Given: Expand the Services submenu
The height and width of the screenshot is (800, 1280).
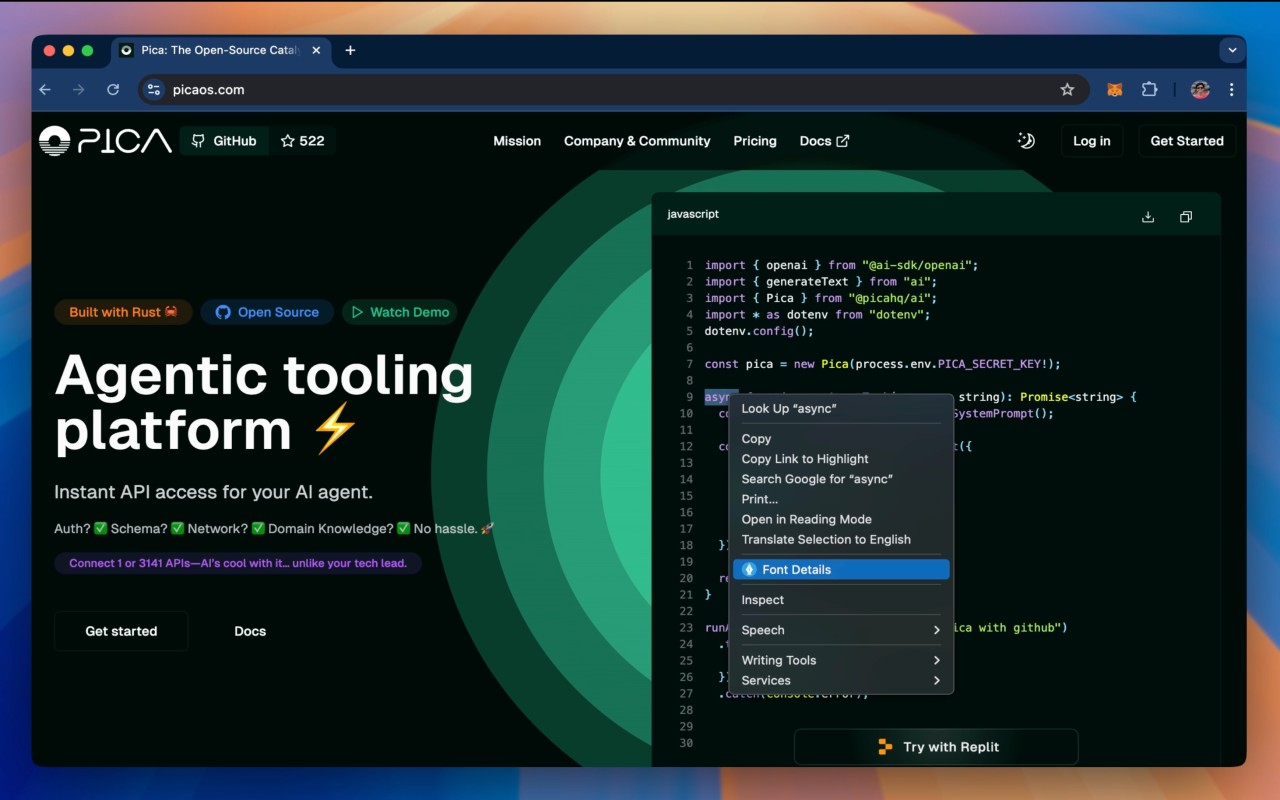Looking at the screenshot, I should click(x=841, y=680).
